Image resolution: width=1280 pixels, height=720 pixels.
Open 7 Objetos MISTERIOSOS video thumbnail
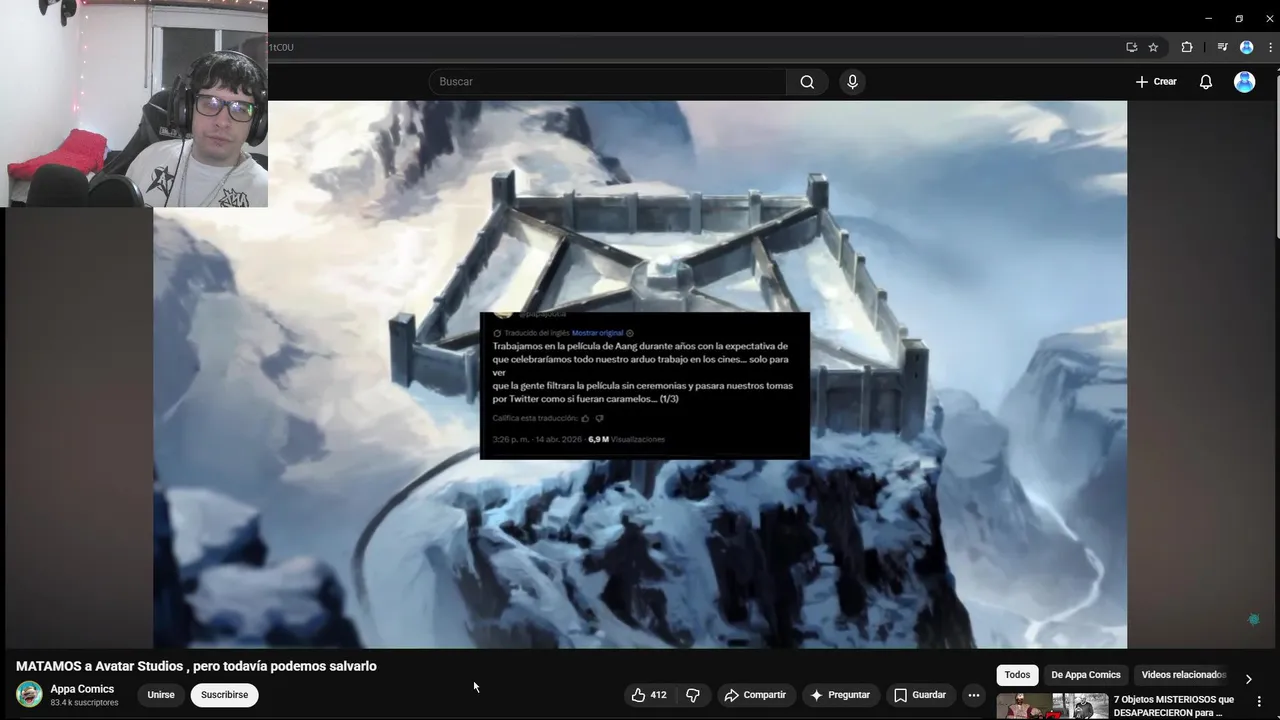(x=1051, y=706)
